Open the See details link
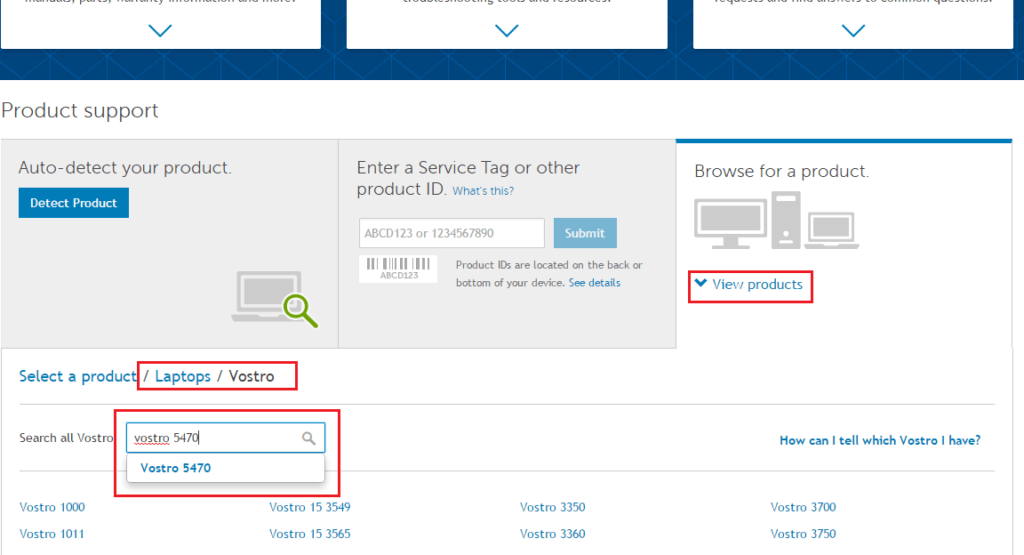This screenshot has height=555, width=1024. (x=594, y=283)
